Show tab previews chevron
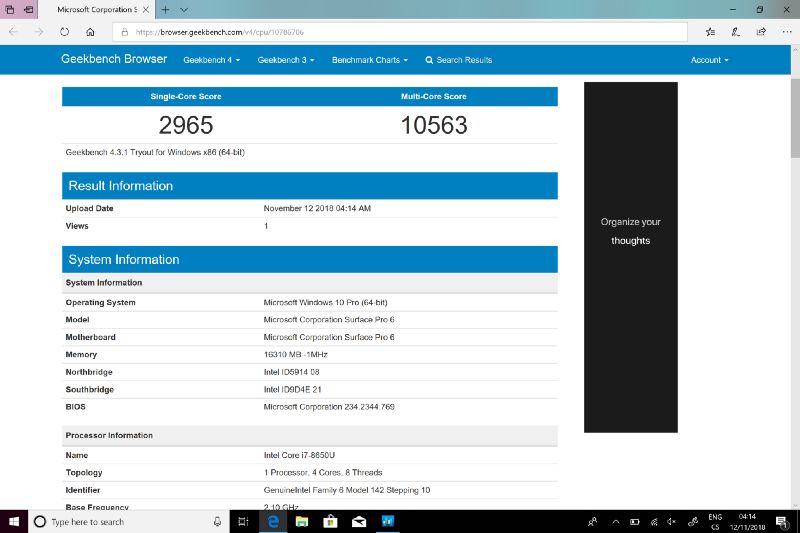The width and height of the screenshot is (800, 533). click(184, 9)
